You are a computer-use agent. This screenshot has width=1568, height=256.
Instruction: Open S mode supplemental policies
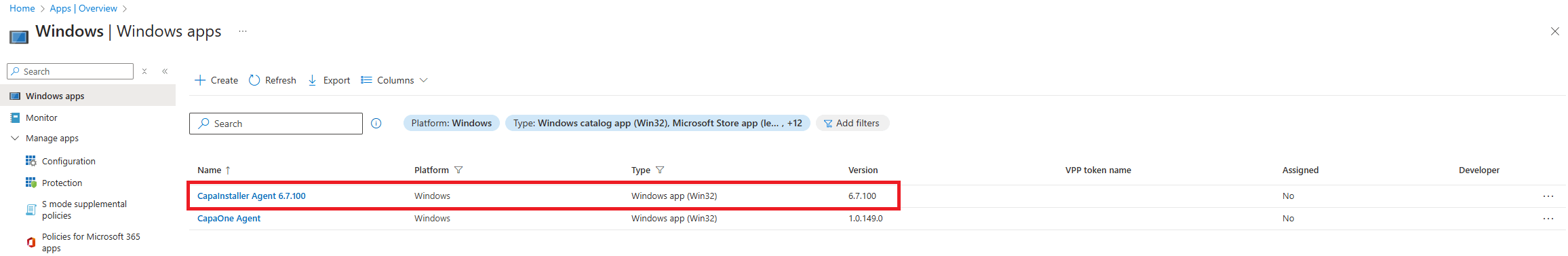(84, 209)
